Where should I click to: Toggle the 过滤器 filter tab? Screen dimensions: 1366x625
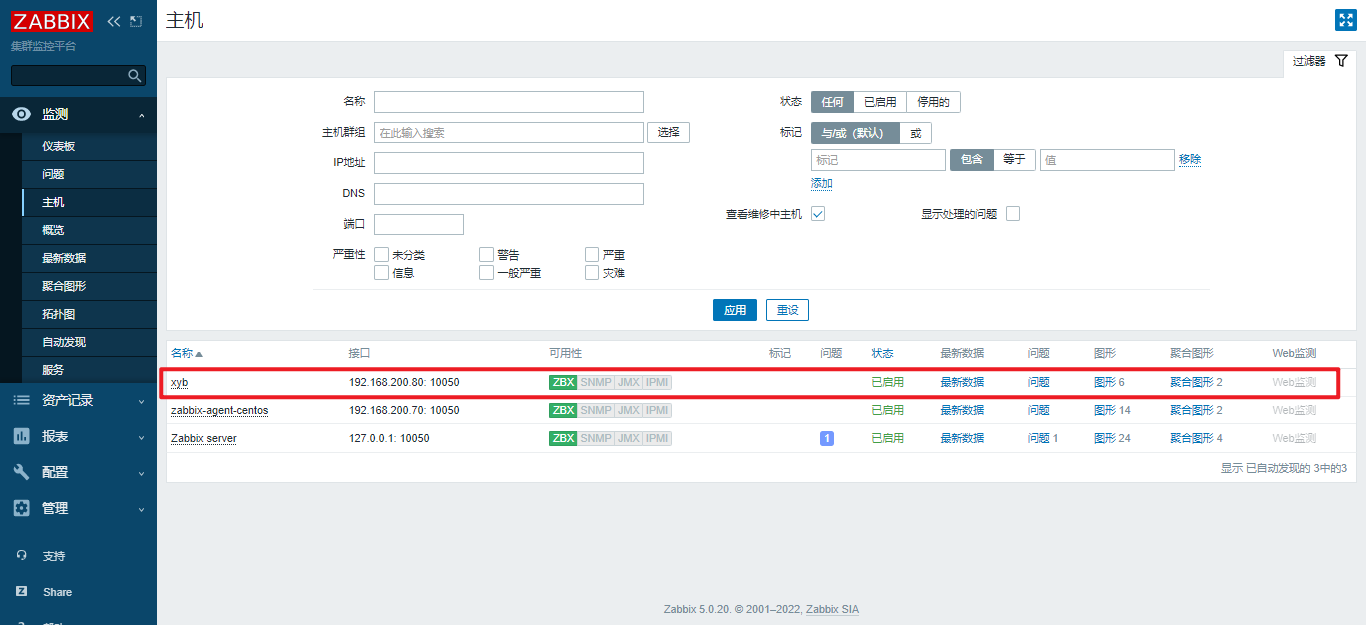(1320, 61)
